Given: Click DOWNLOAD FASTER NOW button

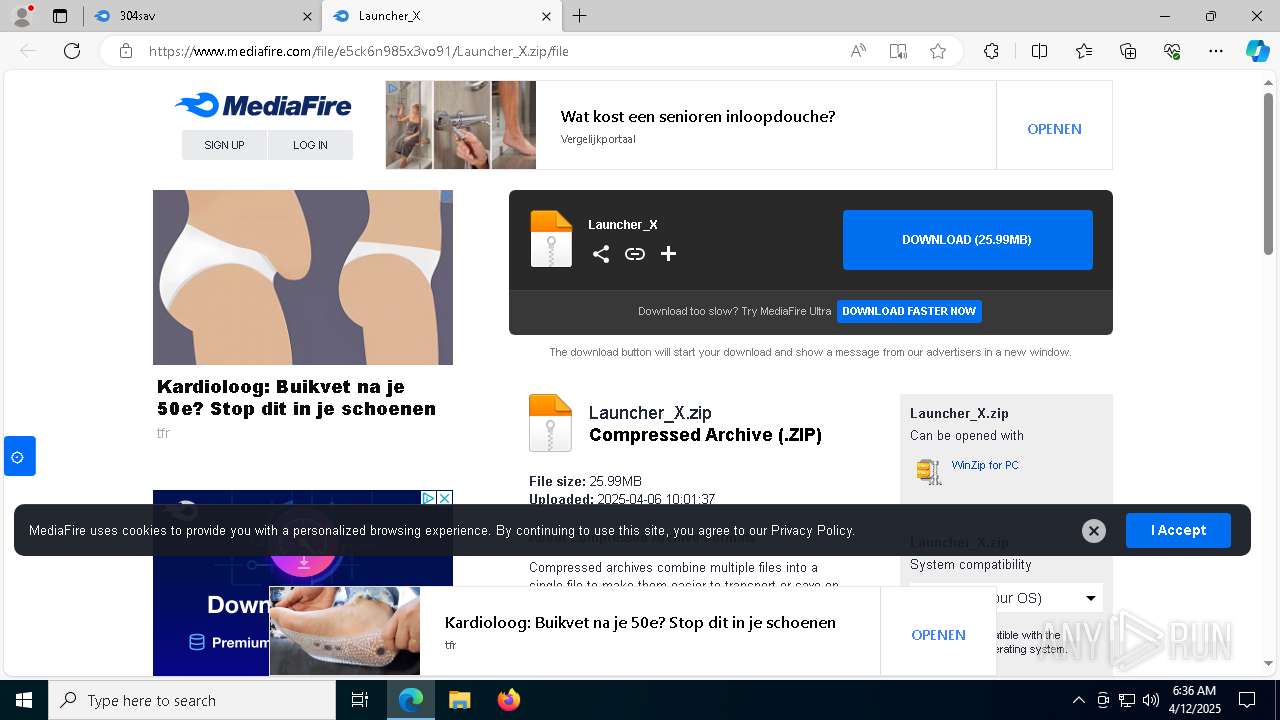Looking at the screenshot, I should point(909,311).
